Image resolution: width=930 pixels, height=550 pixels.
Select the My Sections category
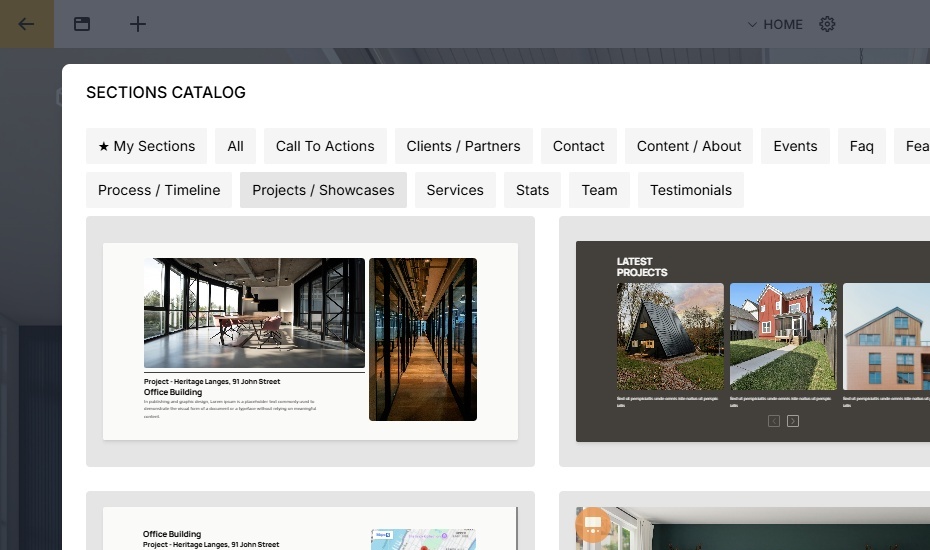tap(146, 146)
